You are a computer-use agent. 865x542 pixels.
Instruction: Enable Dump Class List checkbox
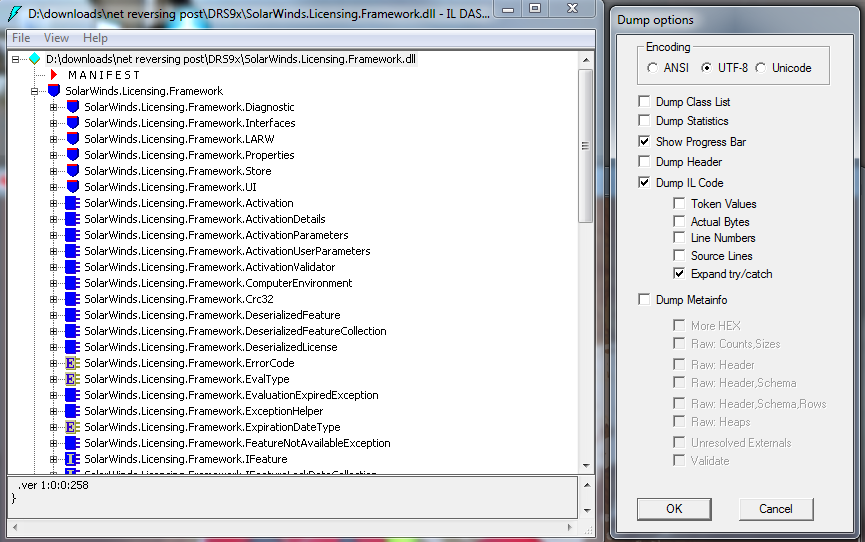click(644, 101)
